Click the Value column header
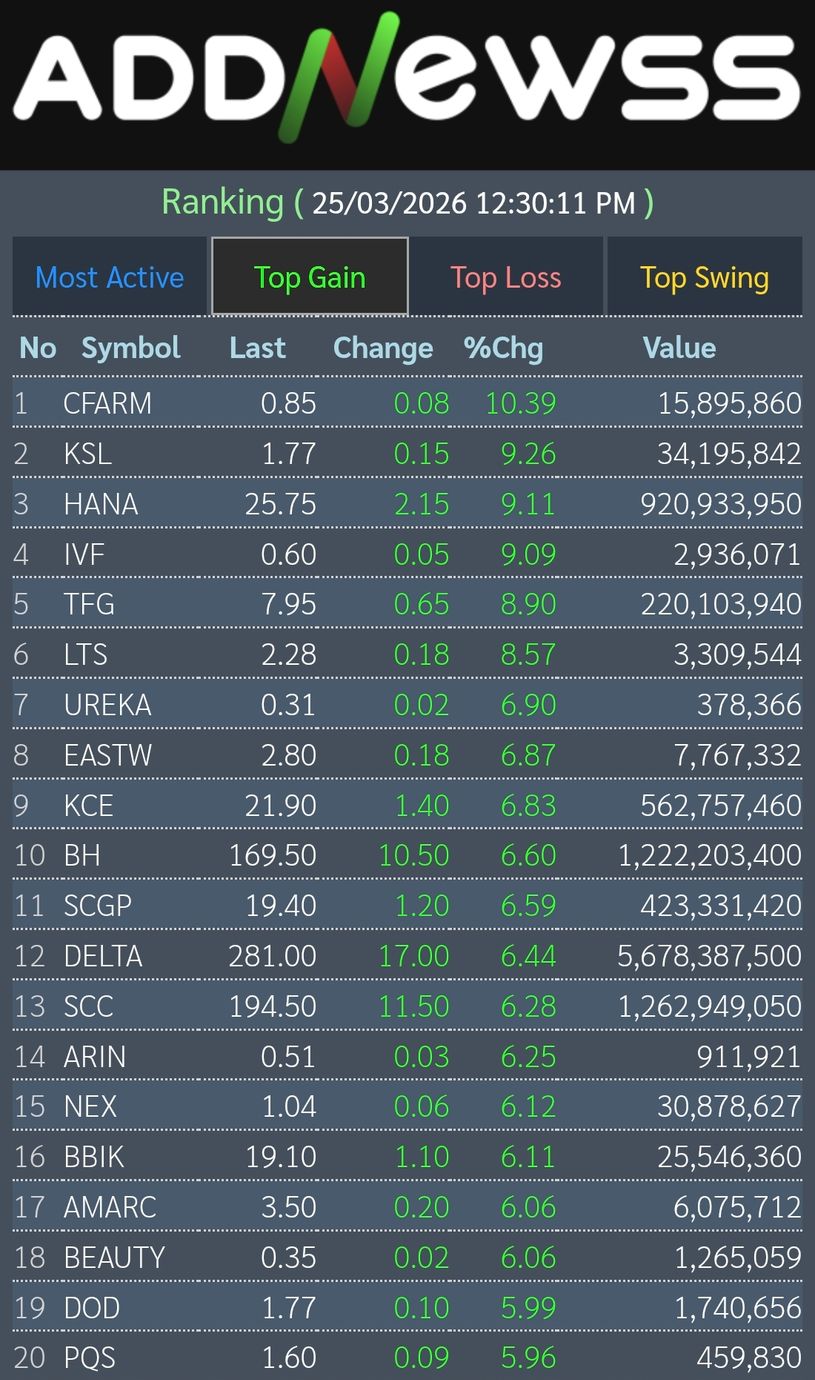This screenshot has width=815, height=1380. tap(679, 348)
